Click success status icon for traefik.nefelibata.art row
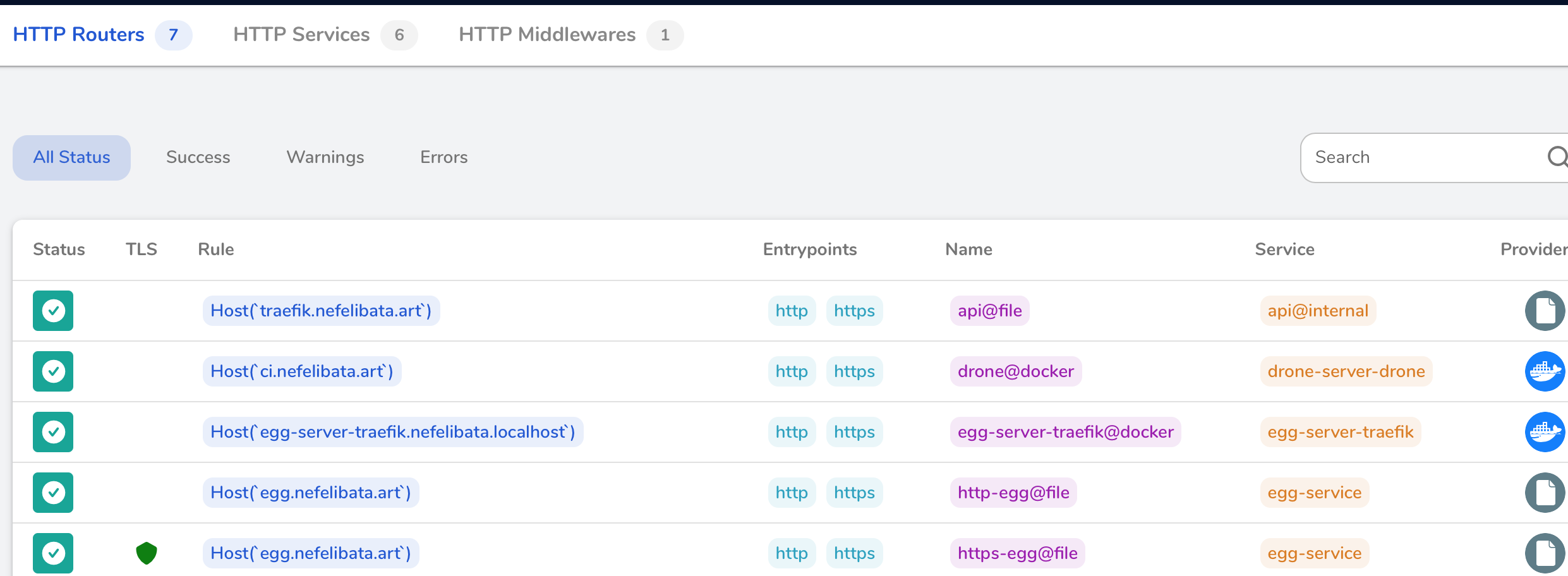This screenshot has width=1568, height=576. [53, 311]
